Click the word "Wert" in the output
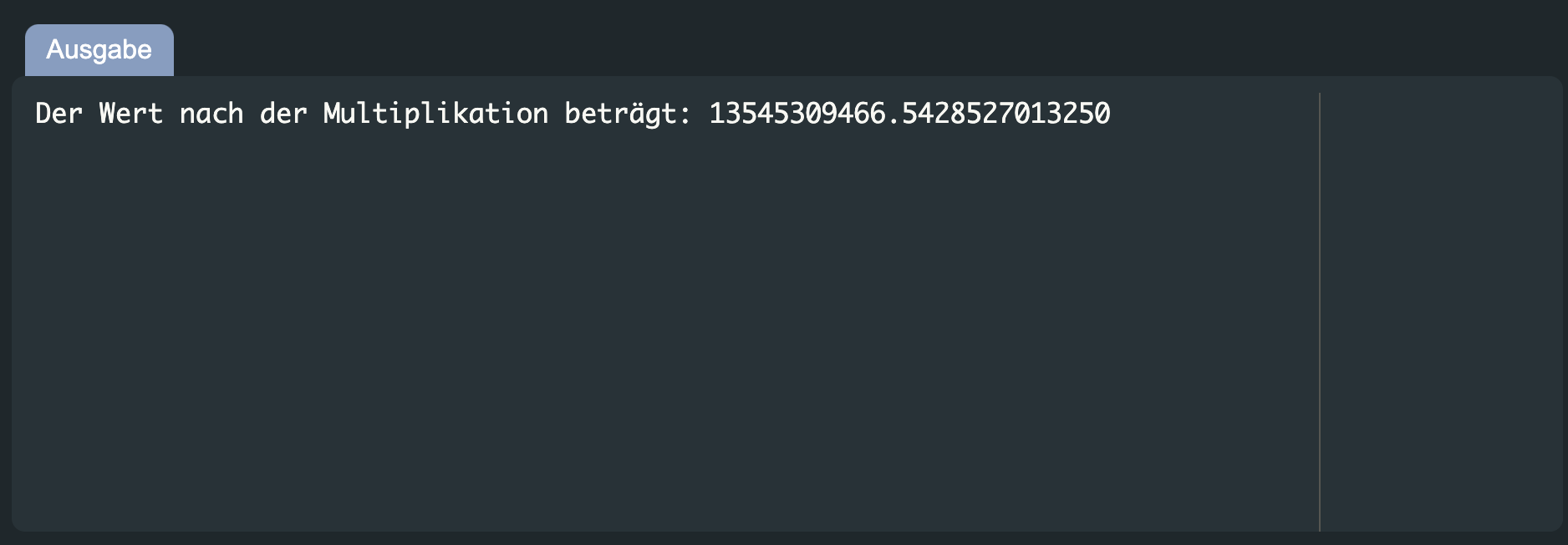The image size is (1568, 545). [x=130, y=113]
